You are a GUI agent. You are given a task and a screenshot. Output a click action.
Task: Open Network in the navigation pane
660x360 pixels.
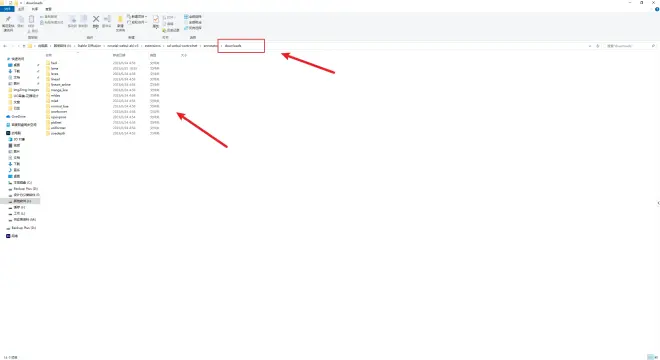click(12, 236)
